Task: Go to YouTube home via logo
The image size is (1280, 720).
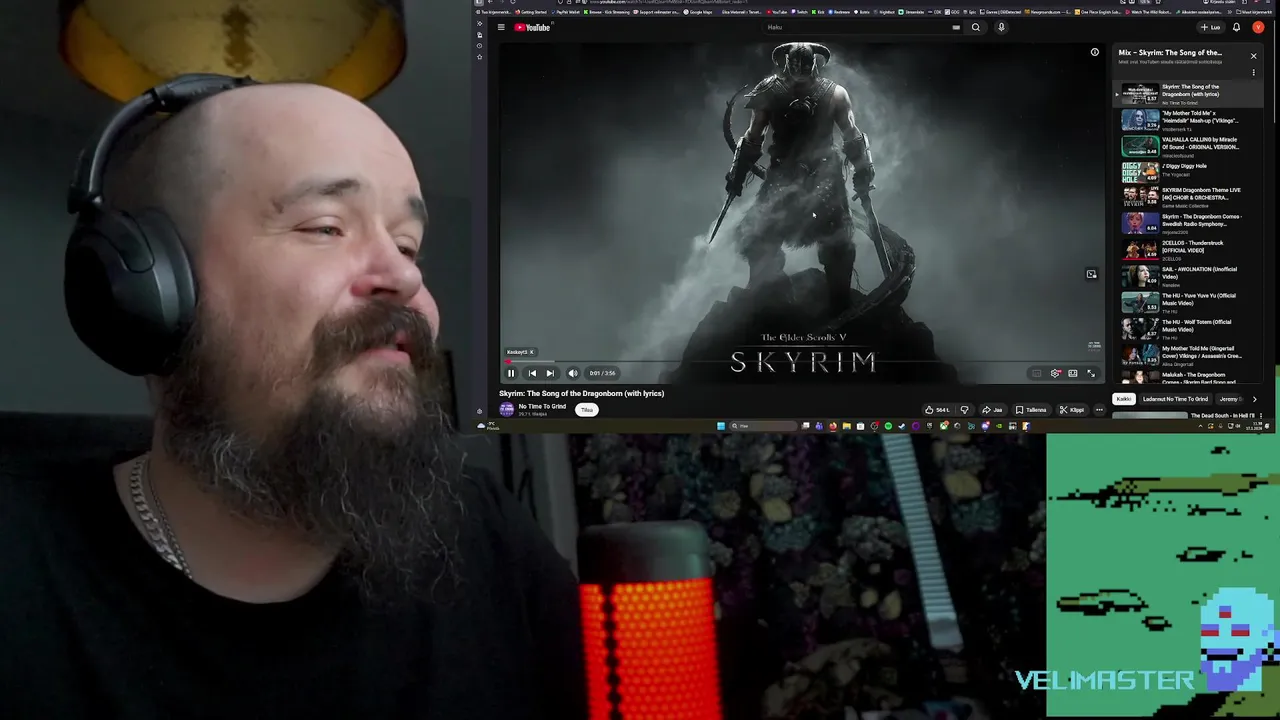Action: 533,27
